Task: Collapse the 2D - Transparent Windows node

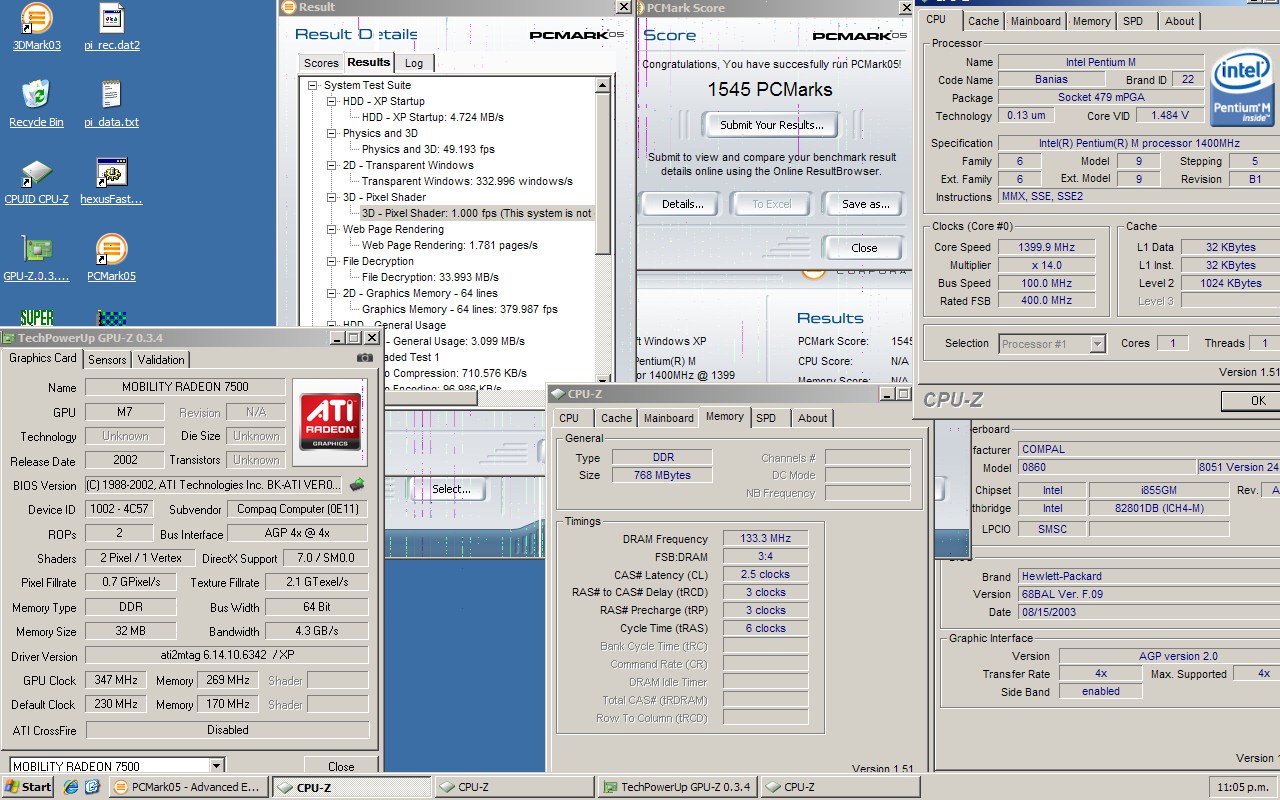Action: click(x=332, y=166)
